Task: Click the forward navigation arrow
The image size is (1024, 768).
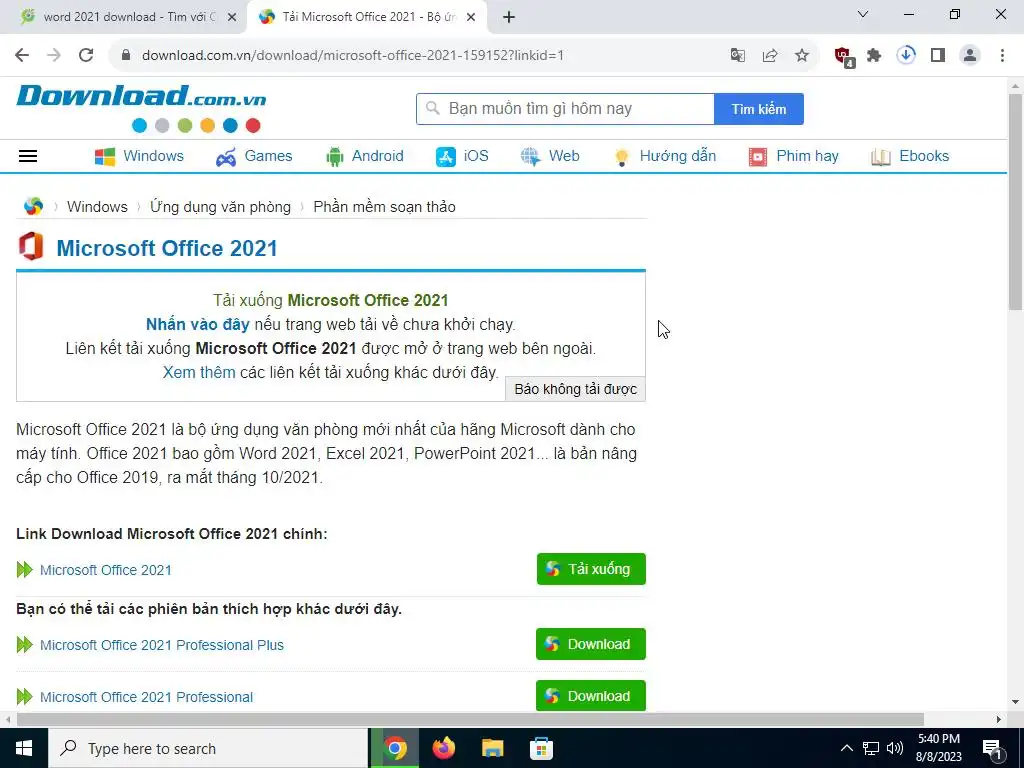Action: (x=54, y=55)
